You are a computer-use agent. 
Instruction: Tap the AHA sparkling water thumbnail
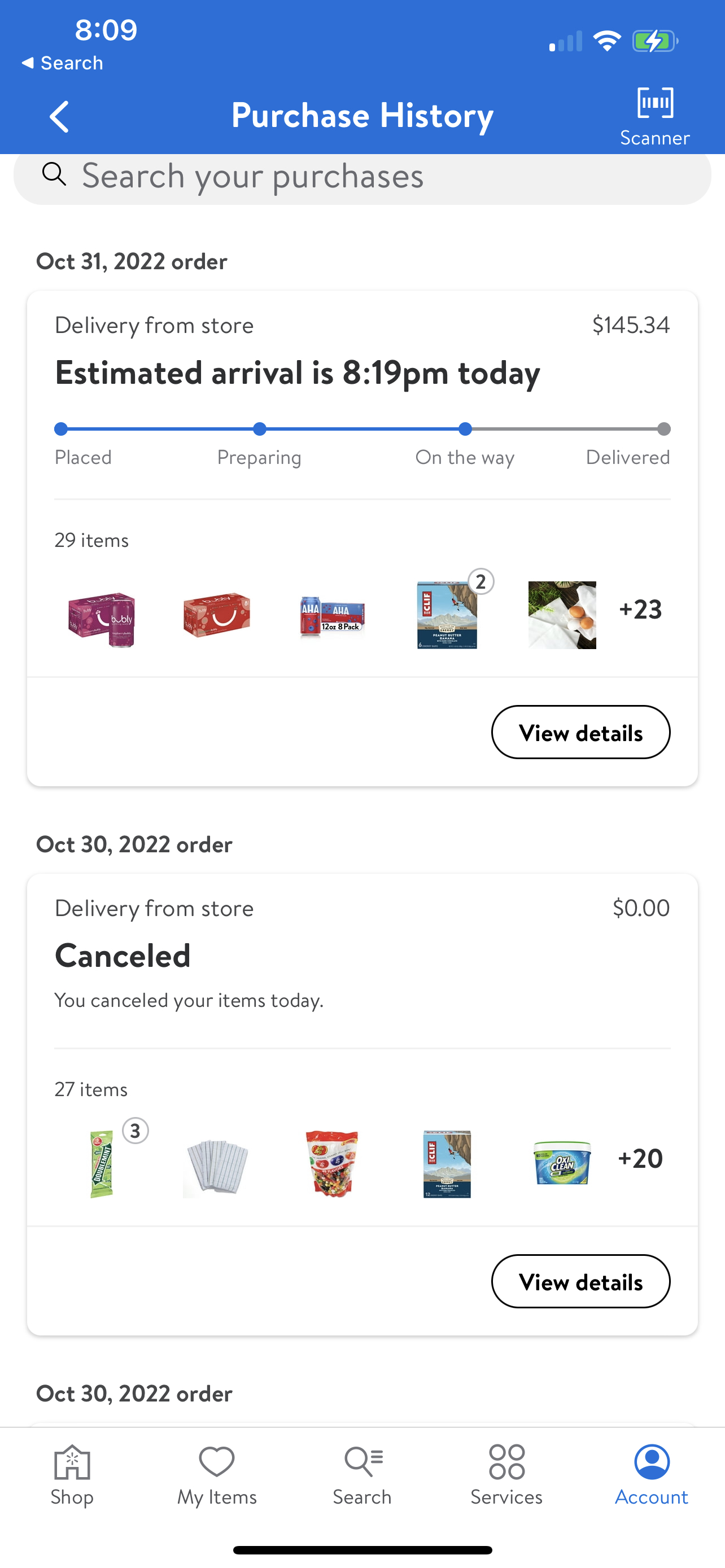pyautogui.click(x=332, y=616)
